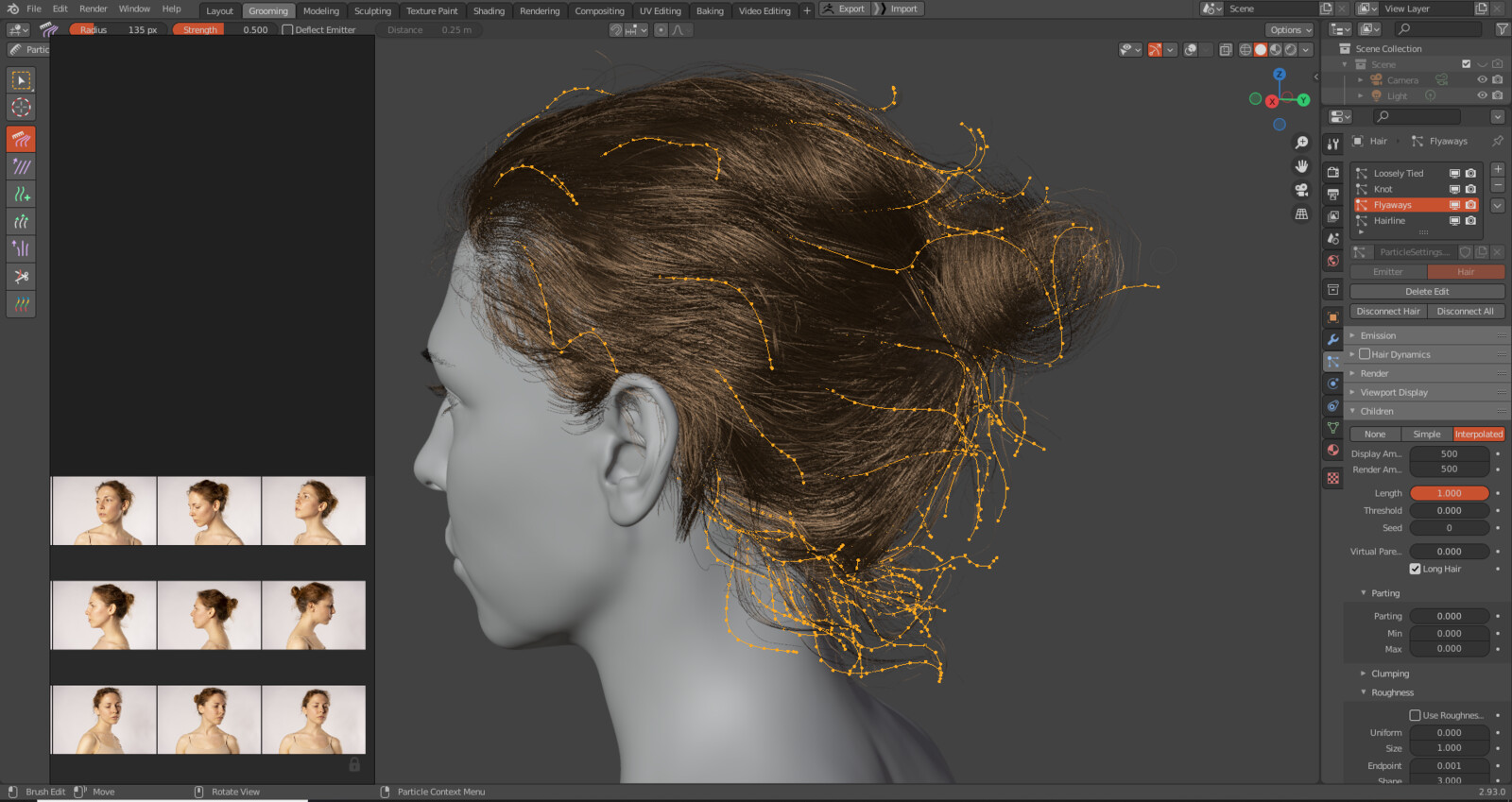This screenshot has height=802, width=1512.
Task: Open the Material properties tab
Action: click(1332, 450)
